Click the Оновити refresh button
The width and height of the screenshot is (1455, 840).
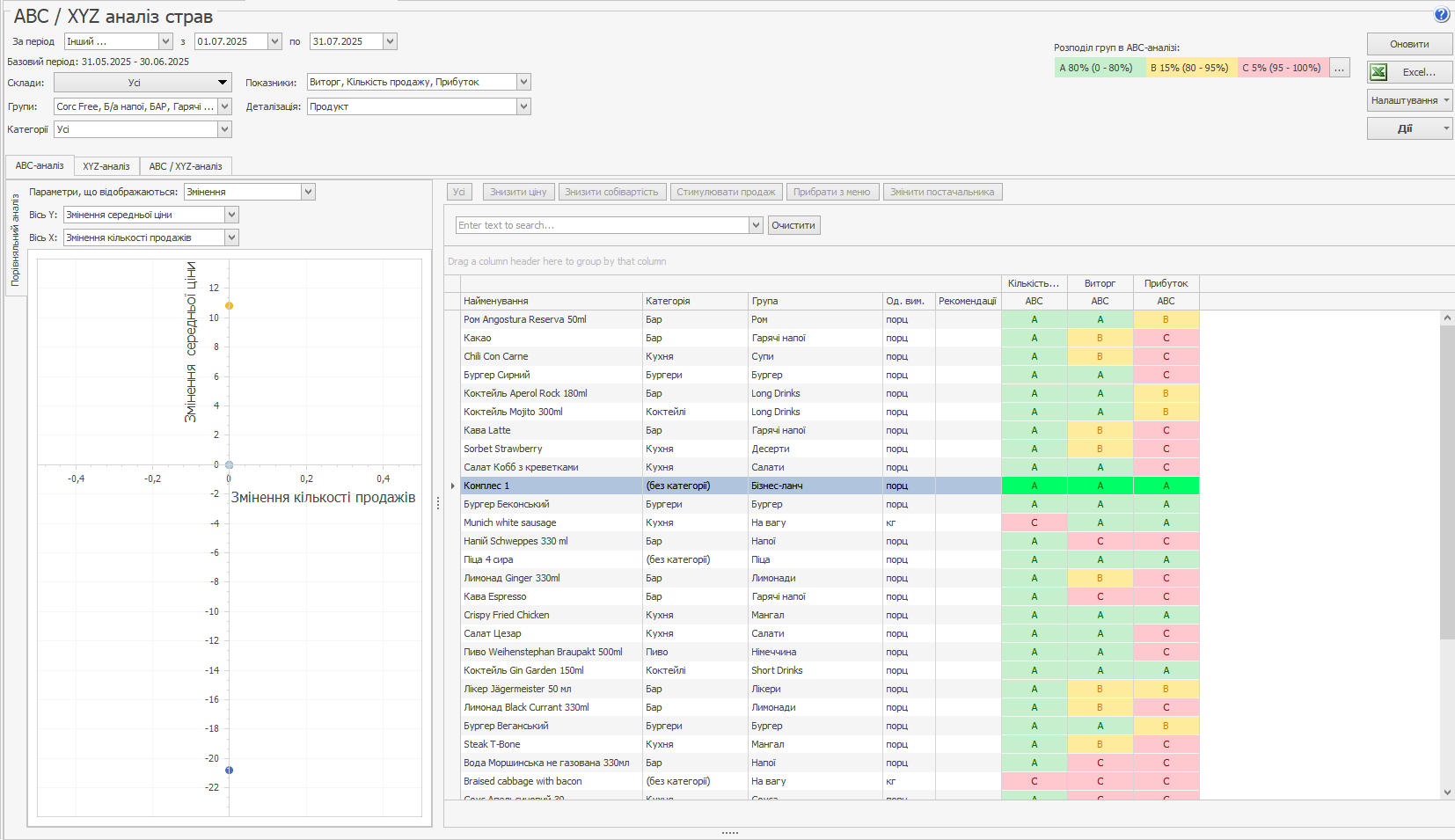click(x=1408, y=44)
